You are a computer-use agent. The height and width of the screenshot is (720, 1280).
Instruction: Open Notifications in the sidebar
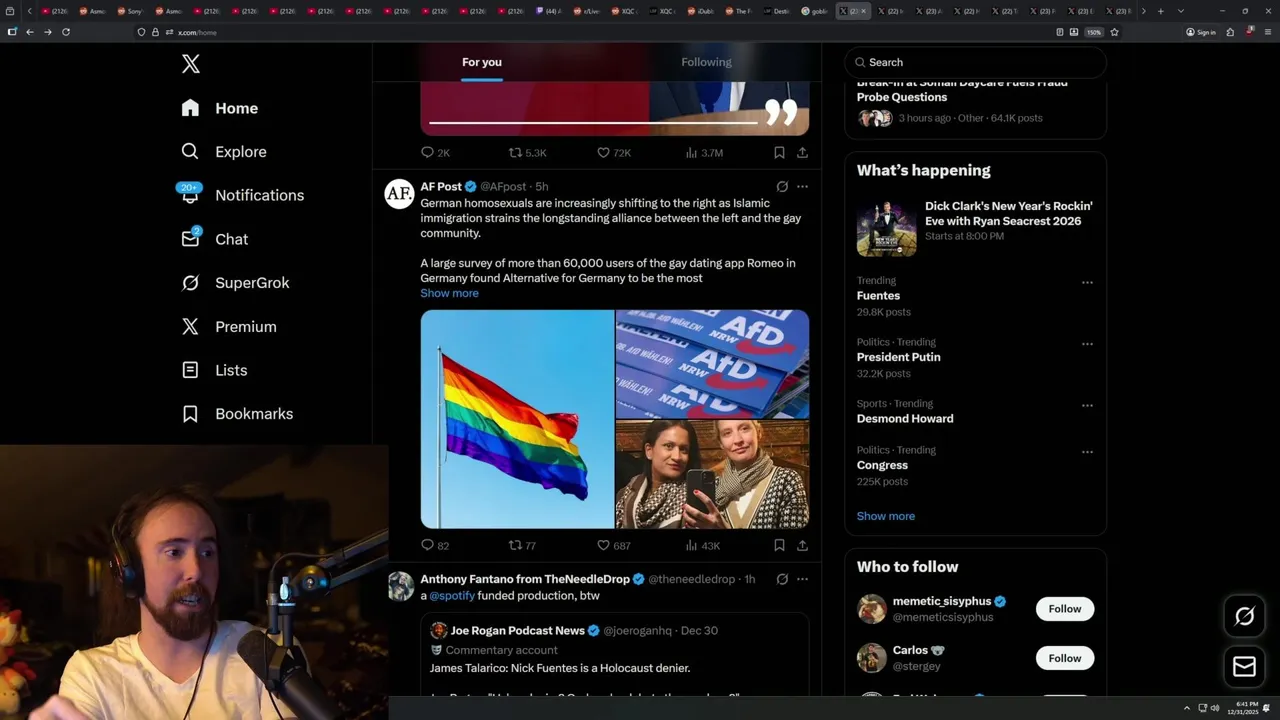coord(242,195)
